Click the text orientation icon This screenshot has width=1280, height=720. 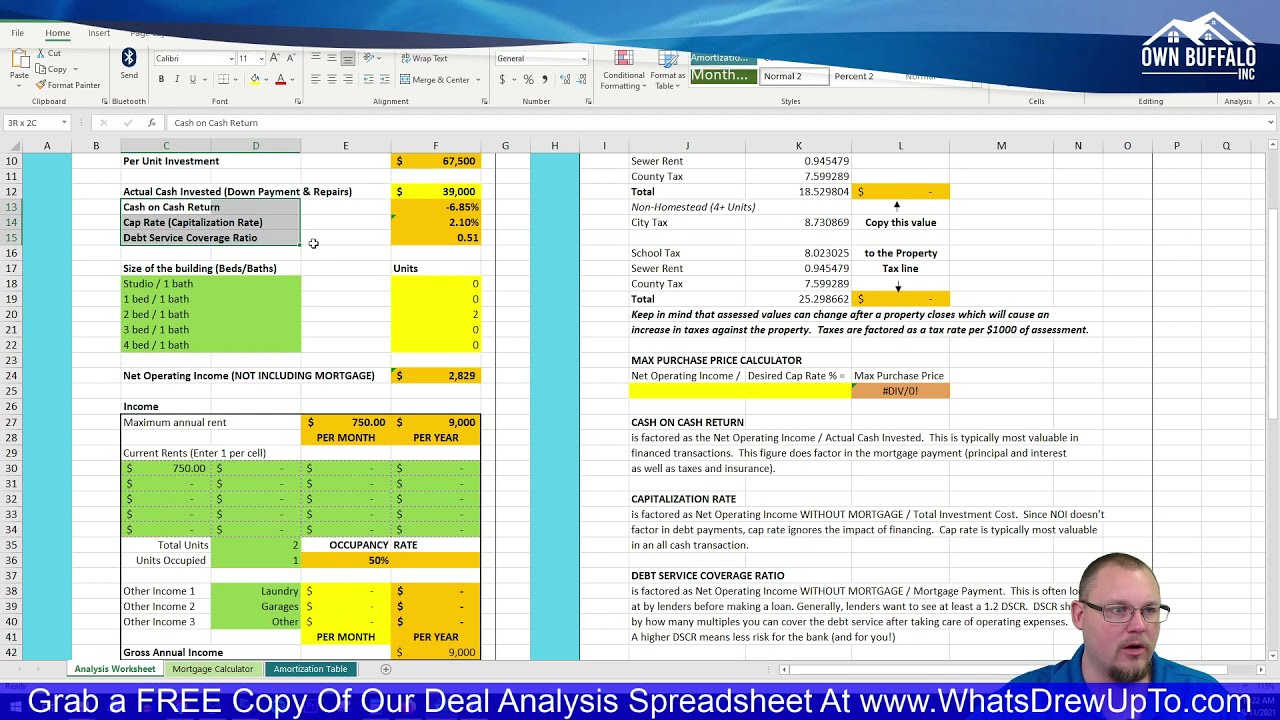[369, 58]
